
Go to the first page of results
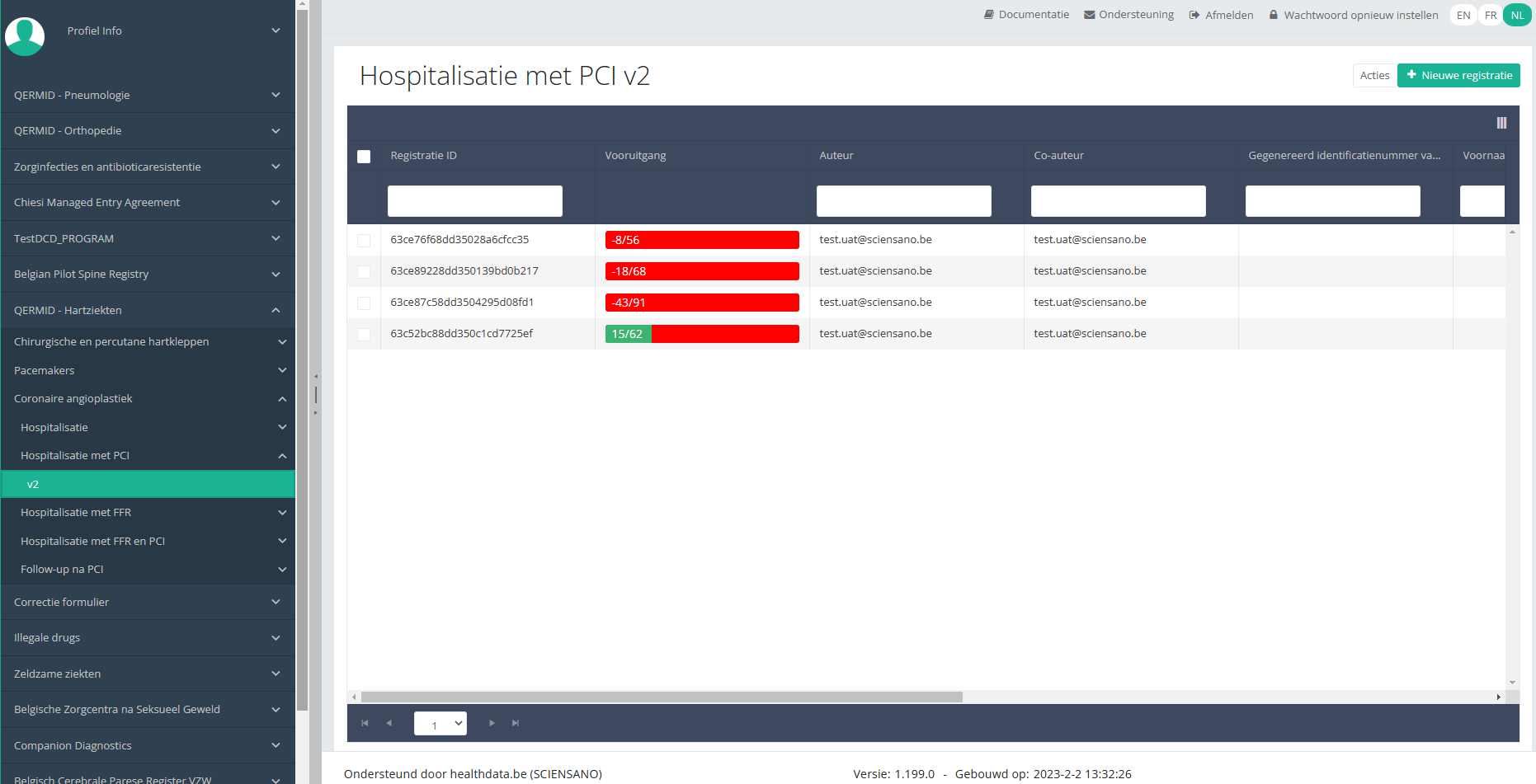pyautogui.click(x=365, y=723)
